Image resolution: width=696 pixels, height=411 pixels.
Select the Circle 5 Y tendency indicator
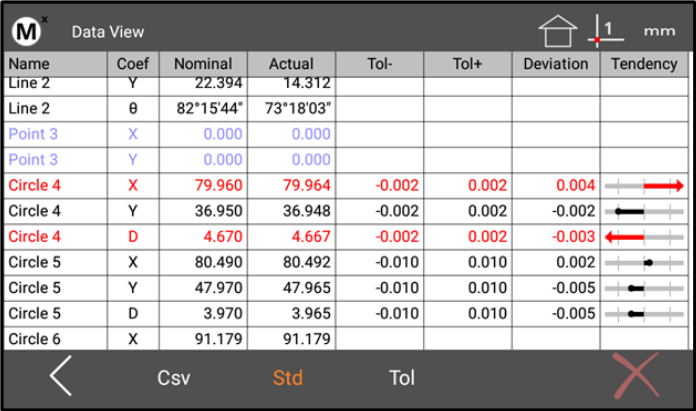coord(644,288)
